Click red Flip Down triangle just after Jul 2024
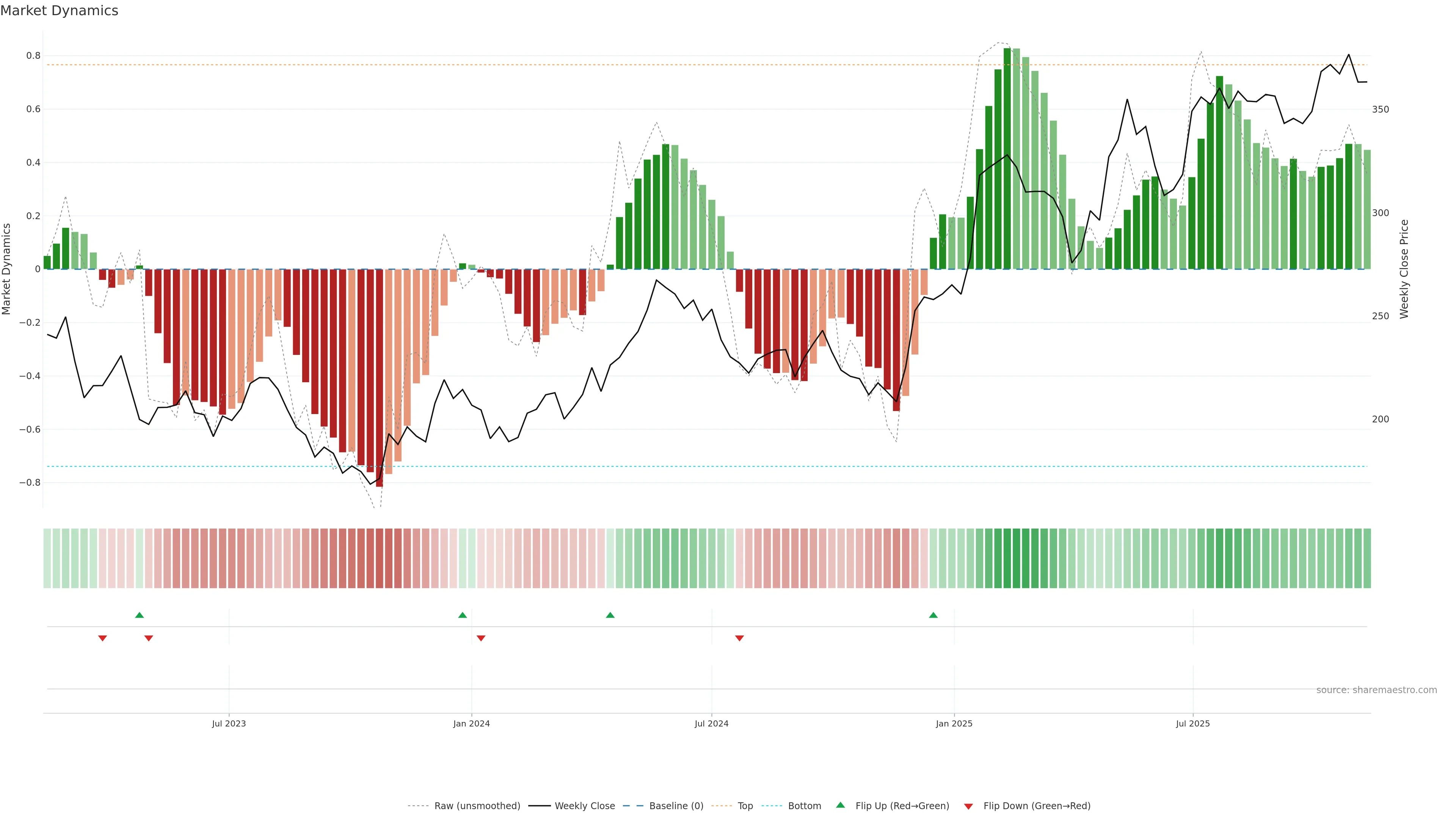This screenshot has width=1456, height=819. 739,638
